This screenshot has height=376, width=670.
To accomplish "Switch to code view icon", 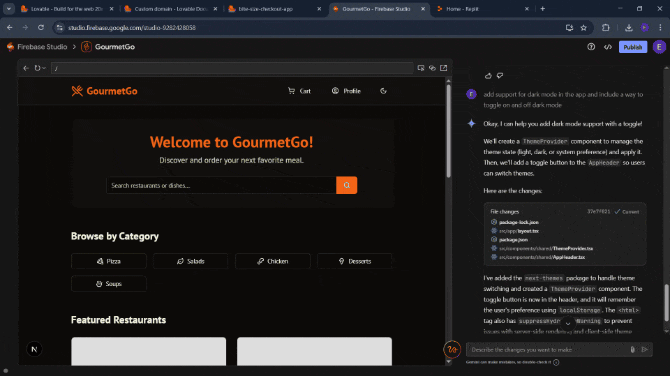I will pyautogui.click(x=608, y=47).
